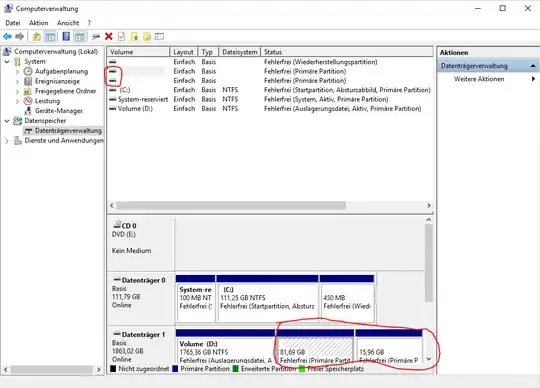
Task: Click the tree pane scroll right arrow
Action: pyautogui.click(x=99, y=370)
